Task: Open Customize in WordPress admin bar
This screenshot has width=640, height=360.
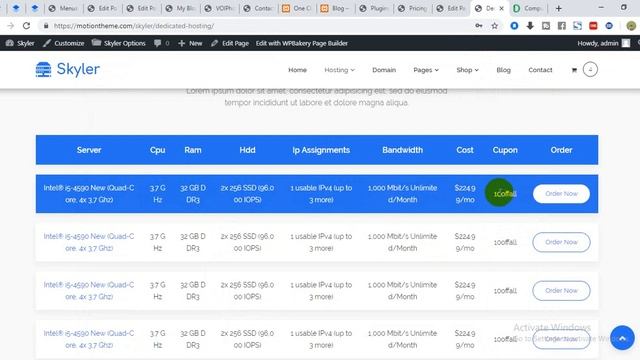Action: pyautogui.click(x=64, y=43)
